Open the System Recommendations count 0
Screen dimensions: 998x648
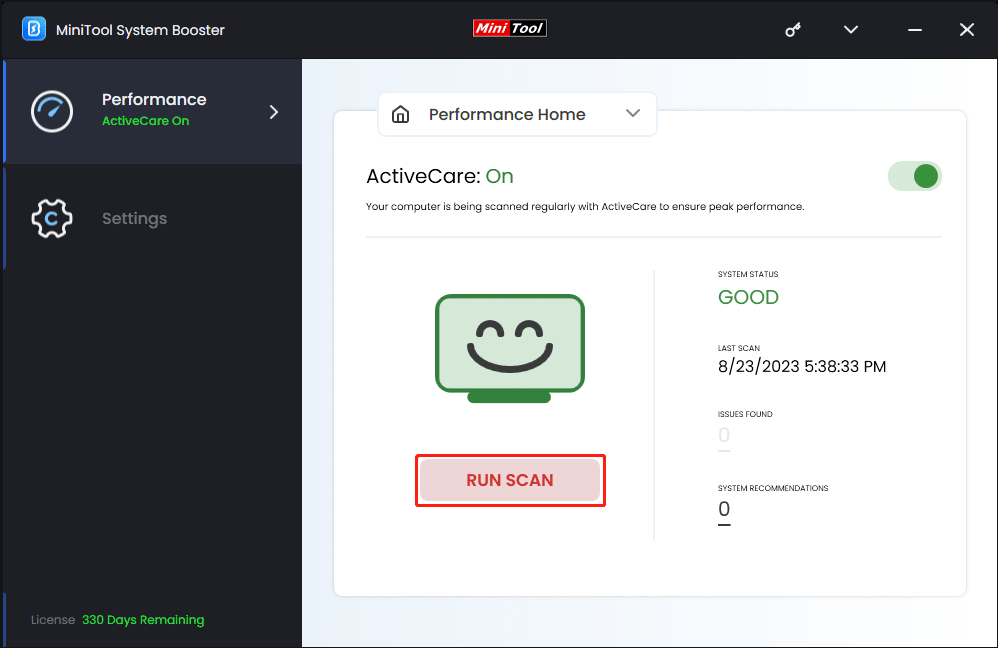[724, 509]
